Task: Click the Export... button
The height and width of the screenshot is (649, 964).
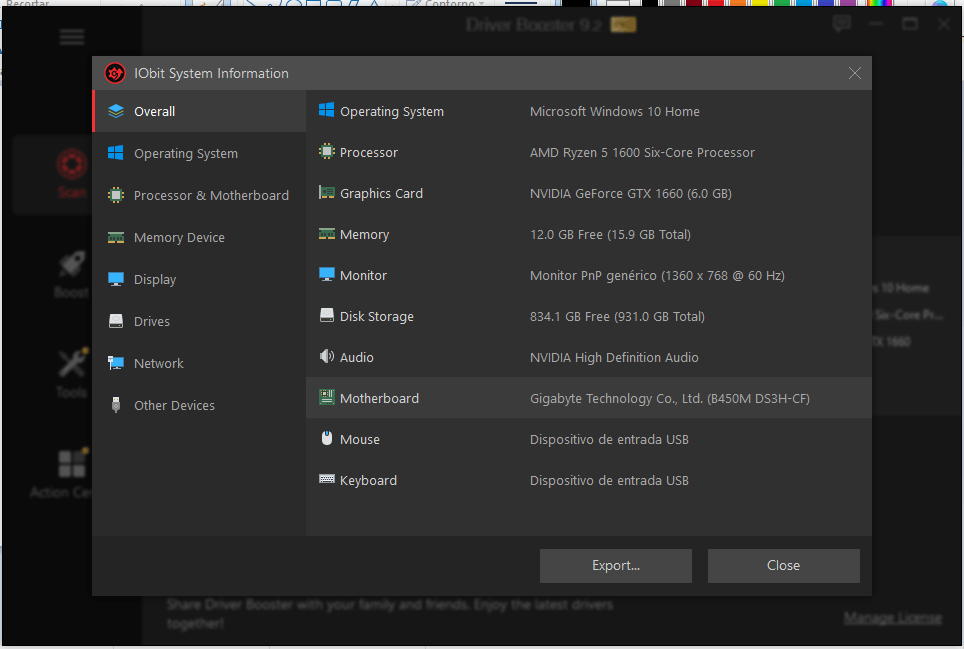Action: (615, 565)
